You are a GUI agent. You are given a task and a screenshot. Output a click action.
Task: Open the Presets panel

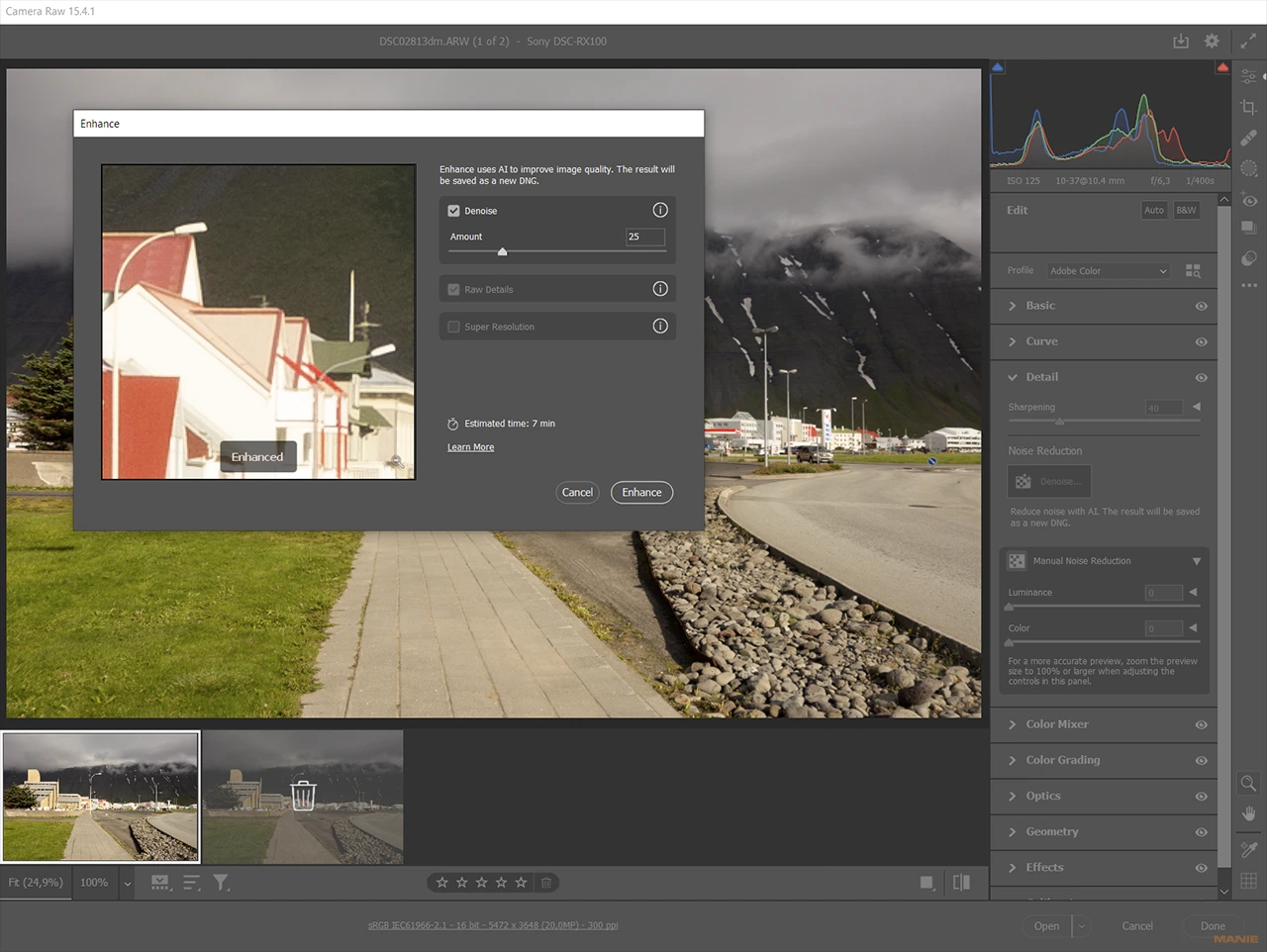tap(1248, 226)
